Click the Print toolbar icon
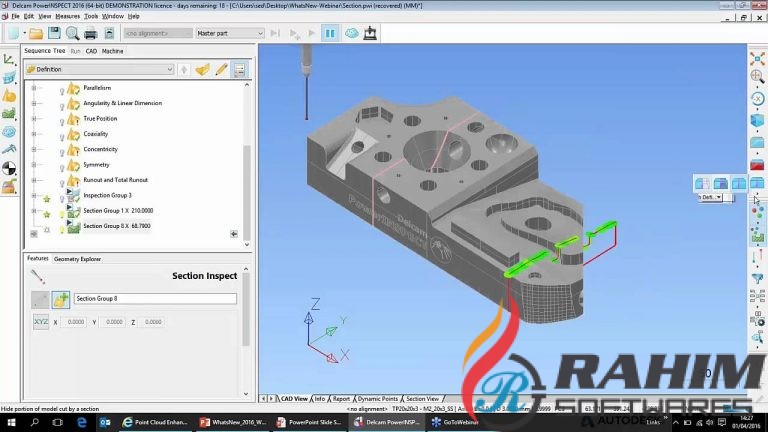 click(x=91, y=33)
